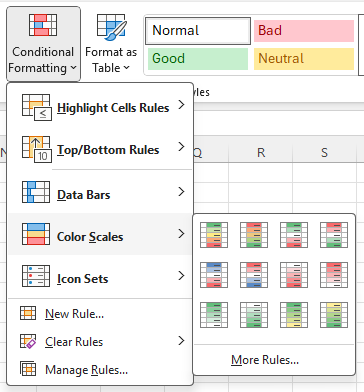
Task: Apply the Green-White color scale
Action: click(x=214, y=315)
